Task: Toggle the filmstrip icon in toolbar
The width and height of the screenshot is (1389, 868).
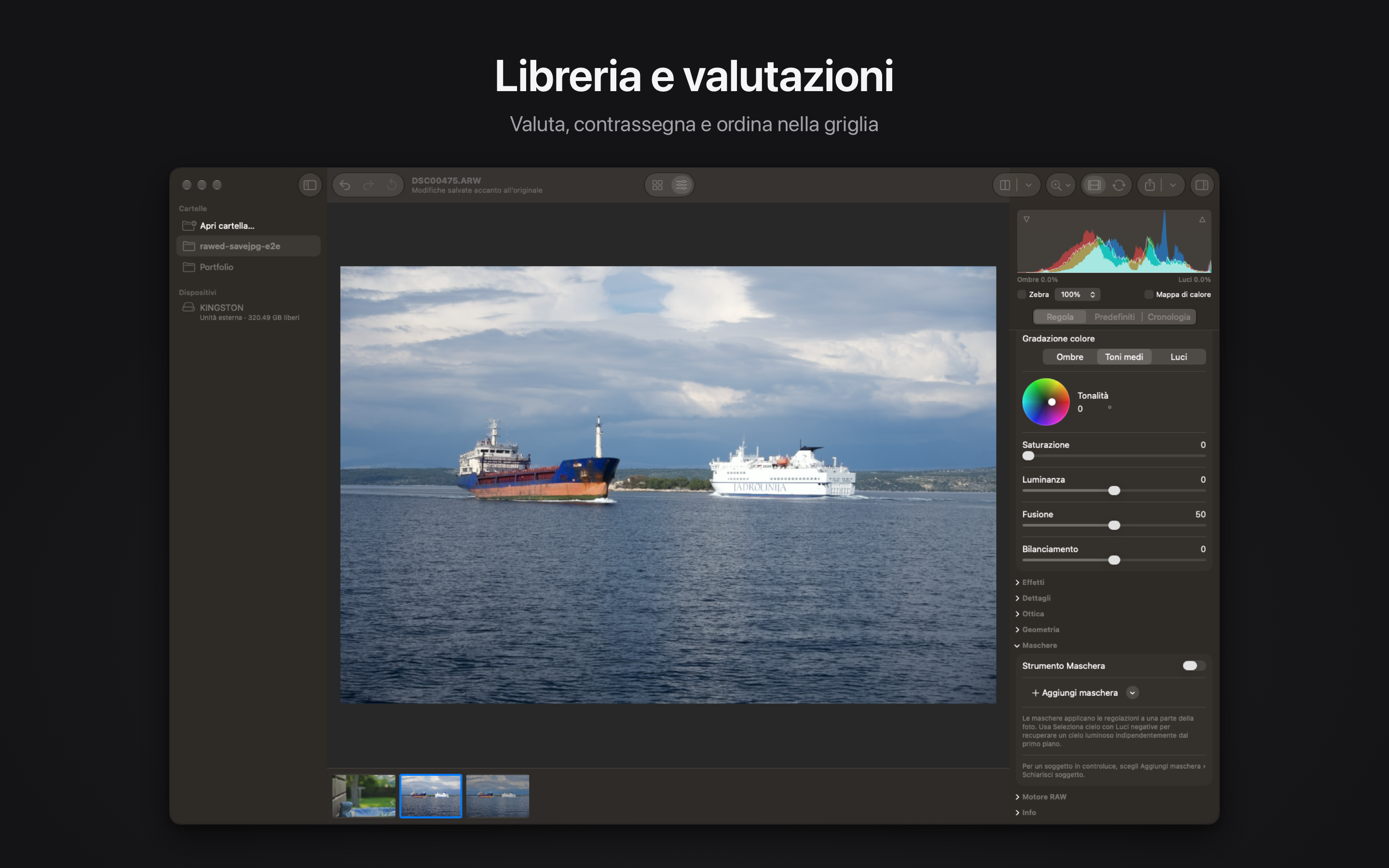Action: pyautogui.click(x=1094, y=185)
